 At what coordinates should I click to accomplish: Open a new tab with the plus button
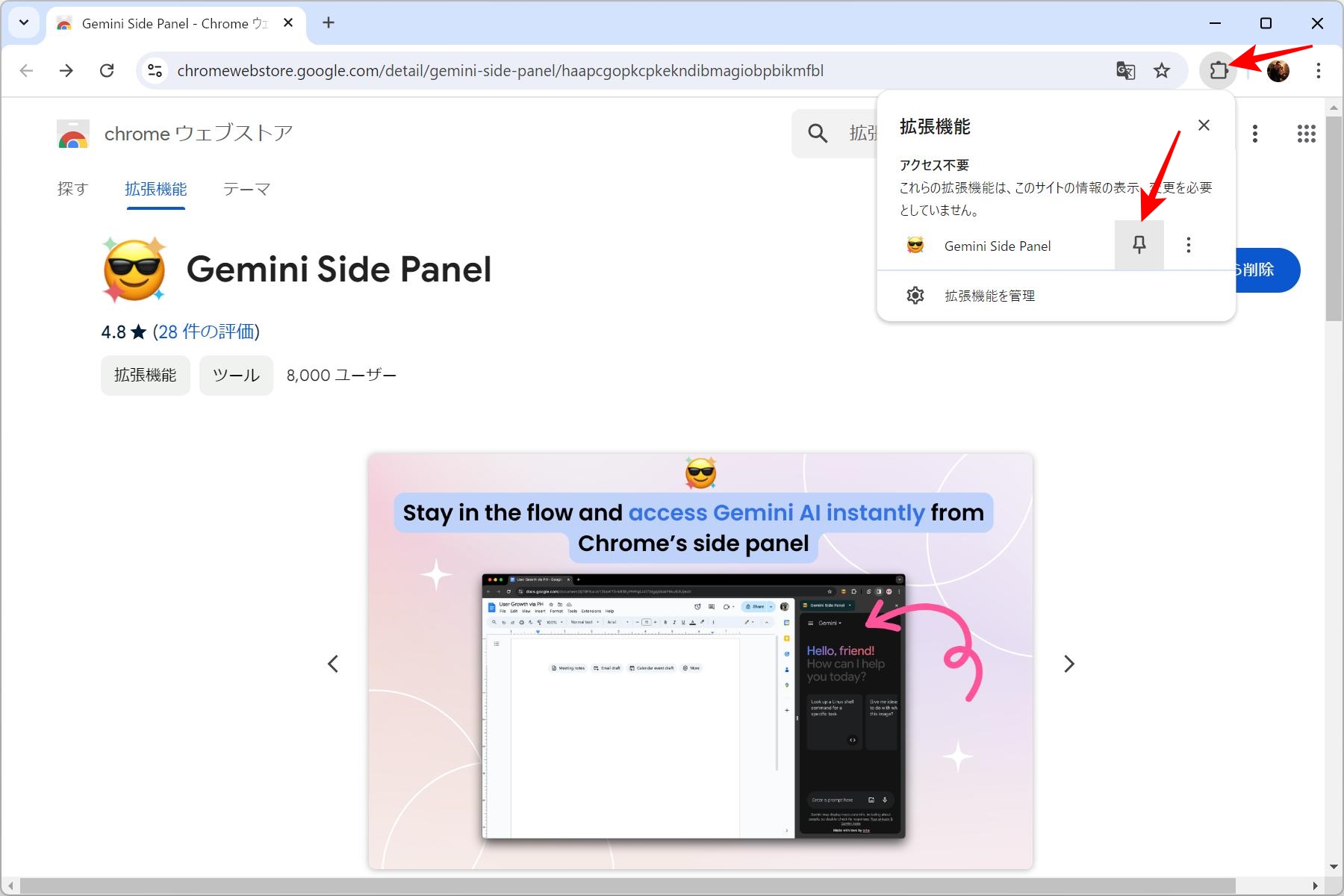click(329, 23)
